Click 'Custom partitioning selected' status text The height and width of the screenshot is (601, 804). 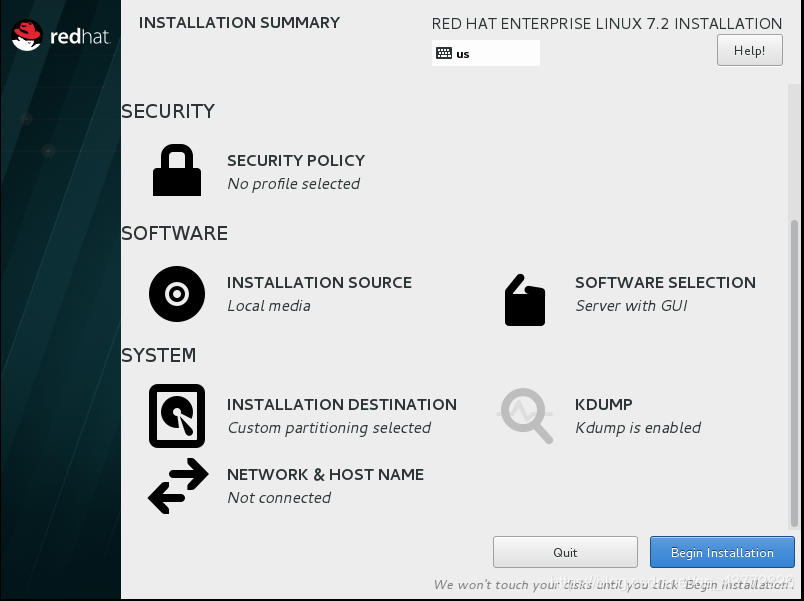[x=329, y=428]
